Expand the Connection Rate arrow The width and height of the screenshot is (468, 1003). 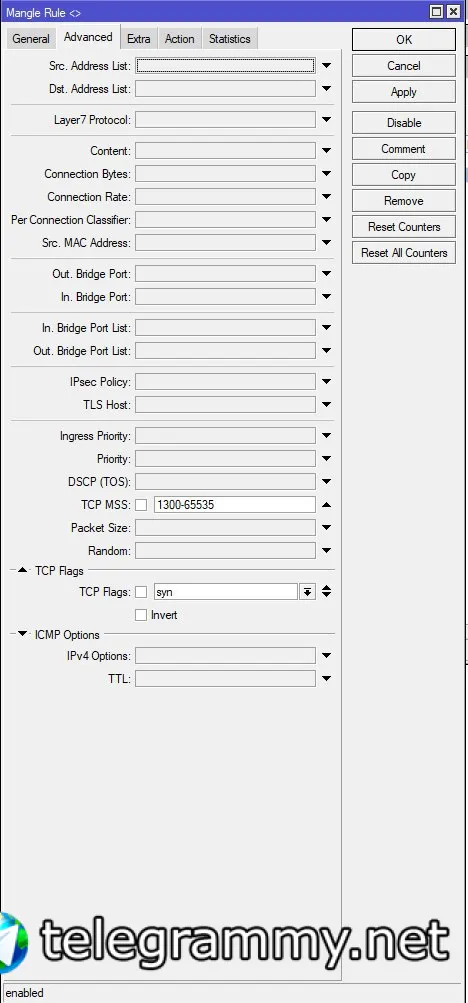(x=326, y=196)
